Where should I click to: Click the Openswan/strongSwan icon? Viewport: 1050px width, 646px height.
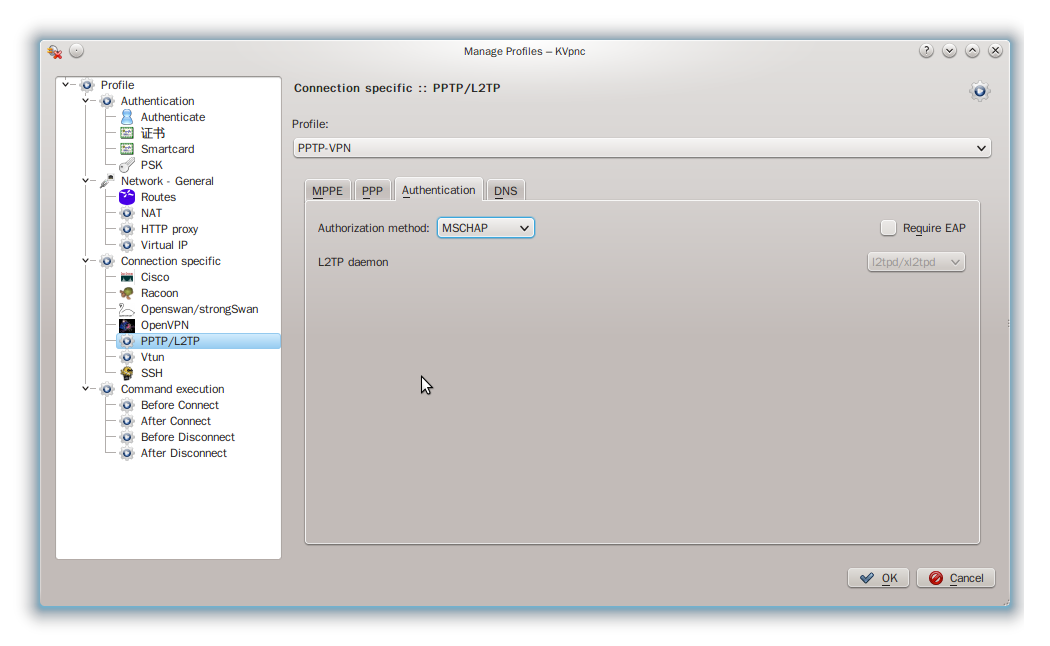point(127,309)
